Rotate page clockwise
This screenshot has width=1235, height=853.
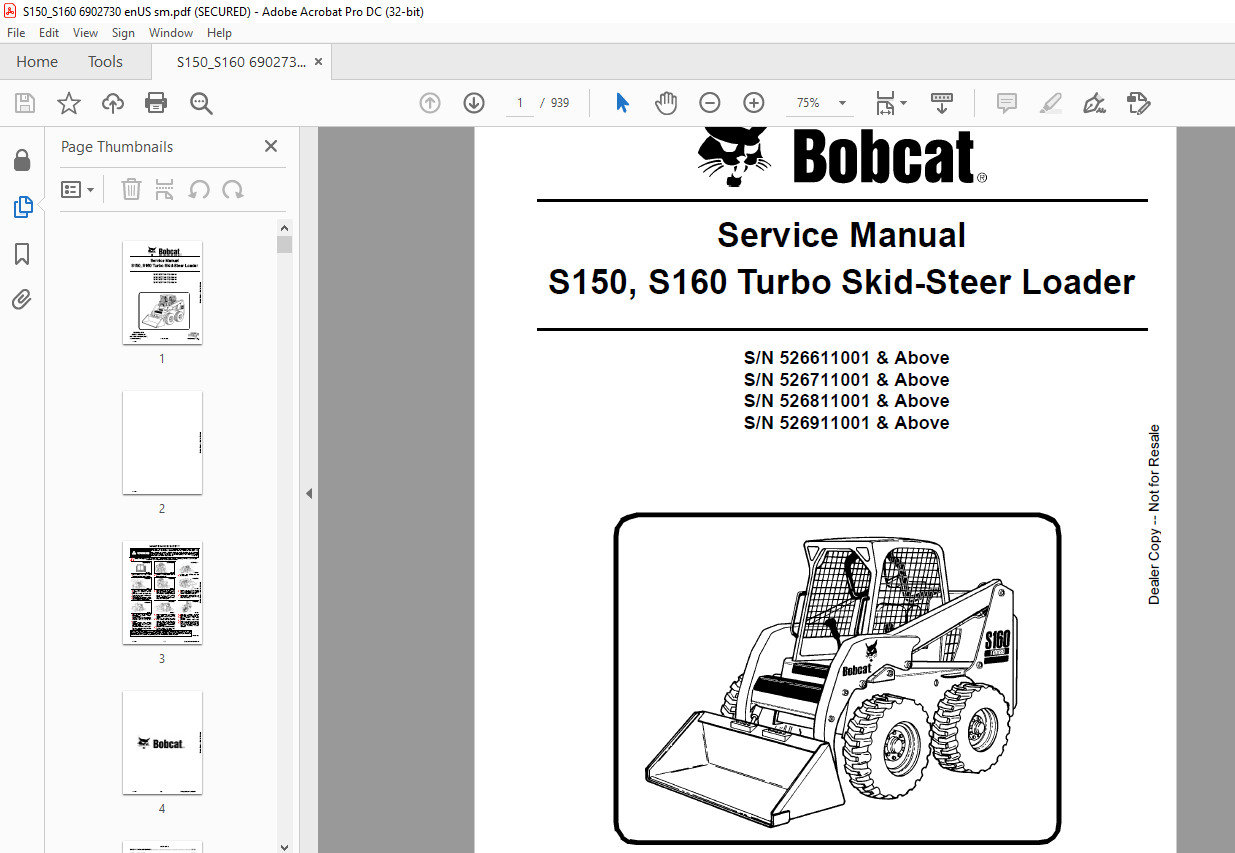pos(233,189)
